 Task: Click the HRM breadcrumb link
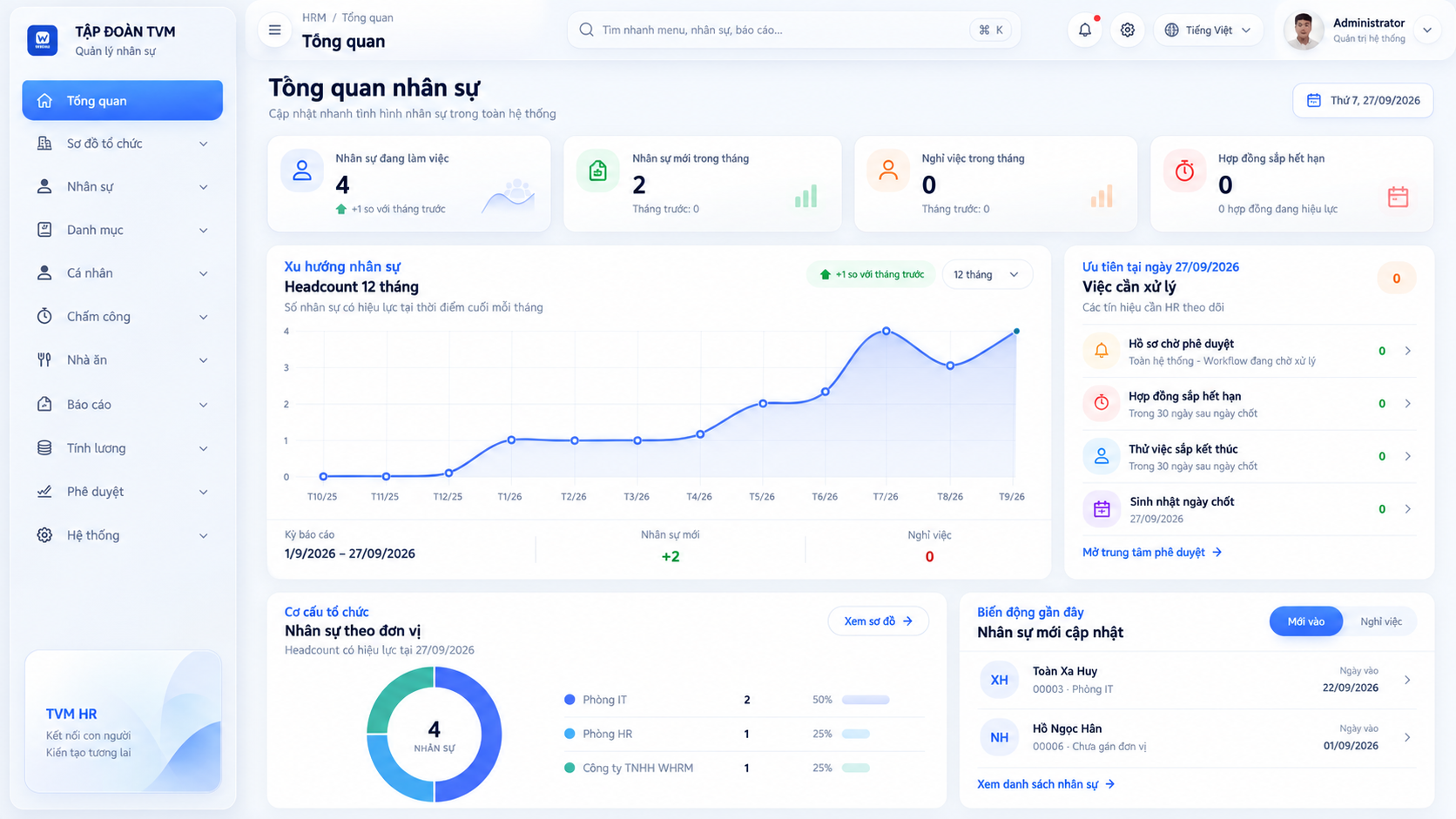[x=313, y=17]
